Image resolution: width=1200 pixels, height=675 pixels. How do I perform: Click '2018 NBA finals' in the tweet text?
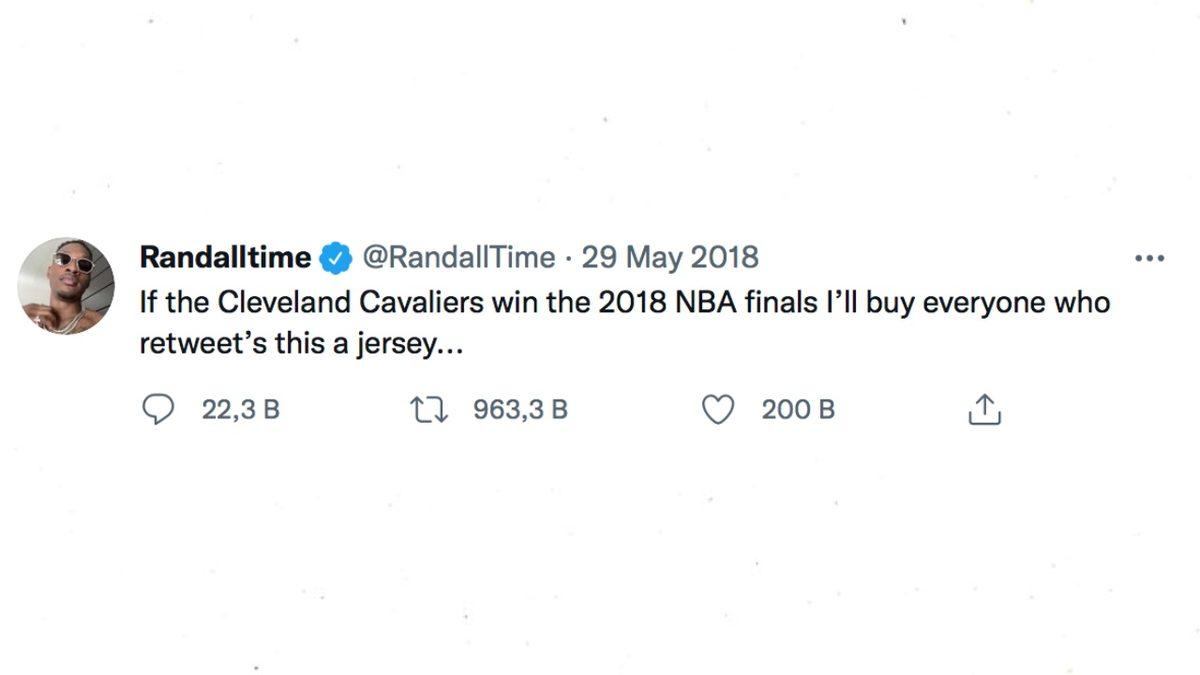(x=698, y=303)
